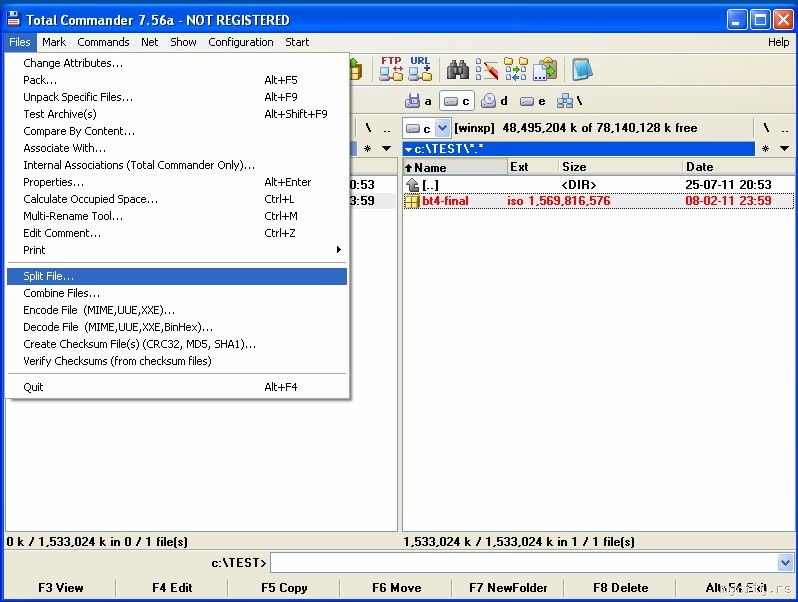Click the Synchronize directories toolbar icon
Viewport: 798px width, 602px height.
(516, 69)
